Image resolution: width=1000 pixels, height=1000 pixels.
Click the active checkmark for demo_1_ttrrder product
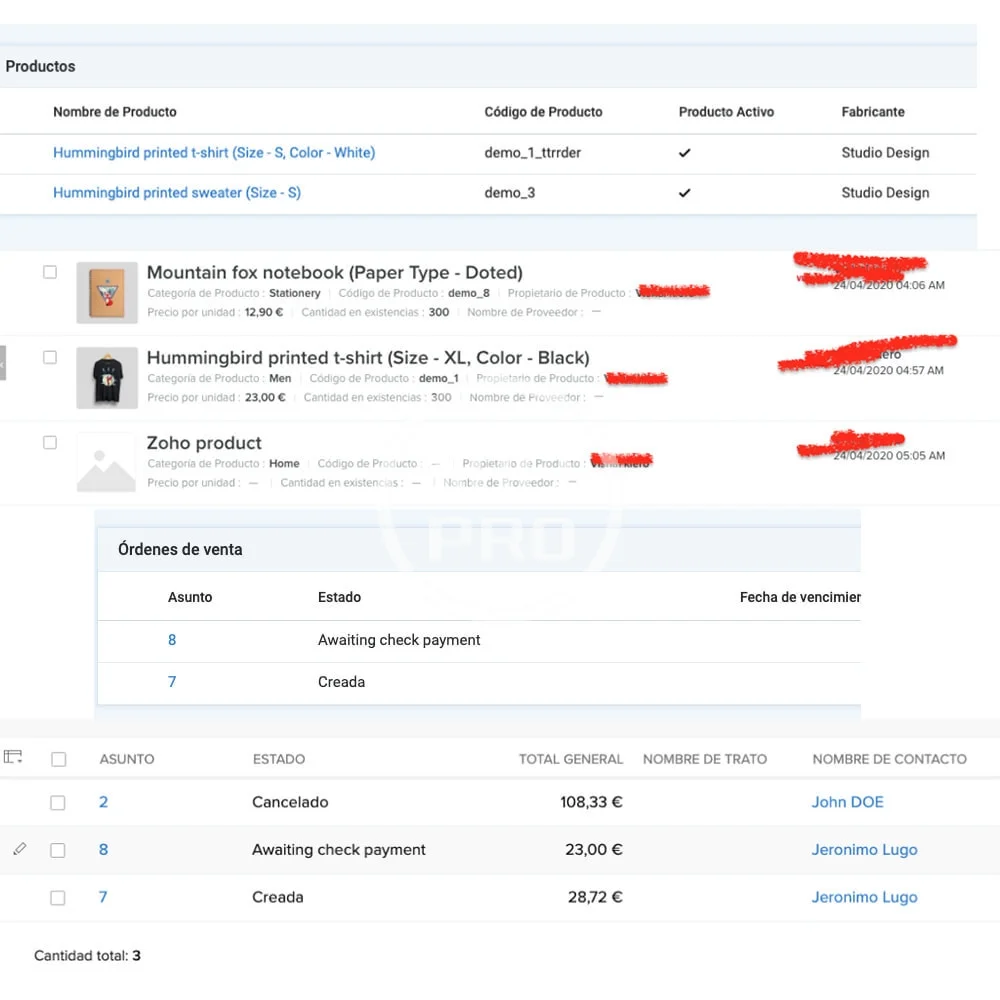point(684,153)
